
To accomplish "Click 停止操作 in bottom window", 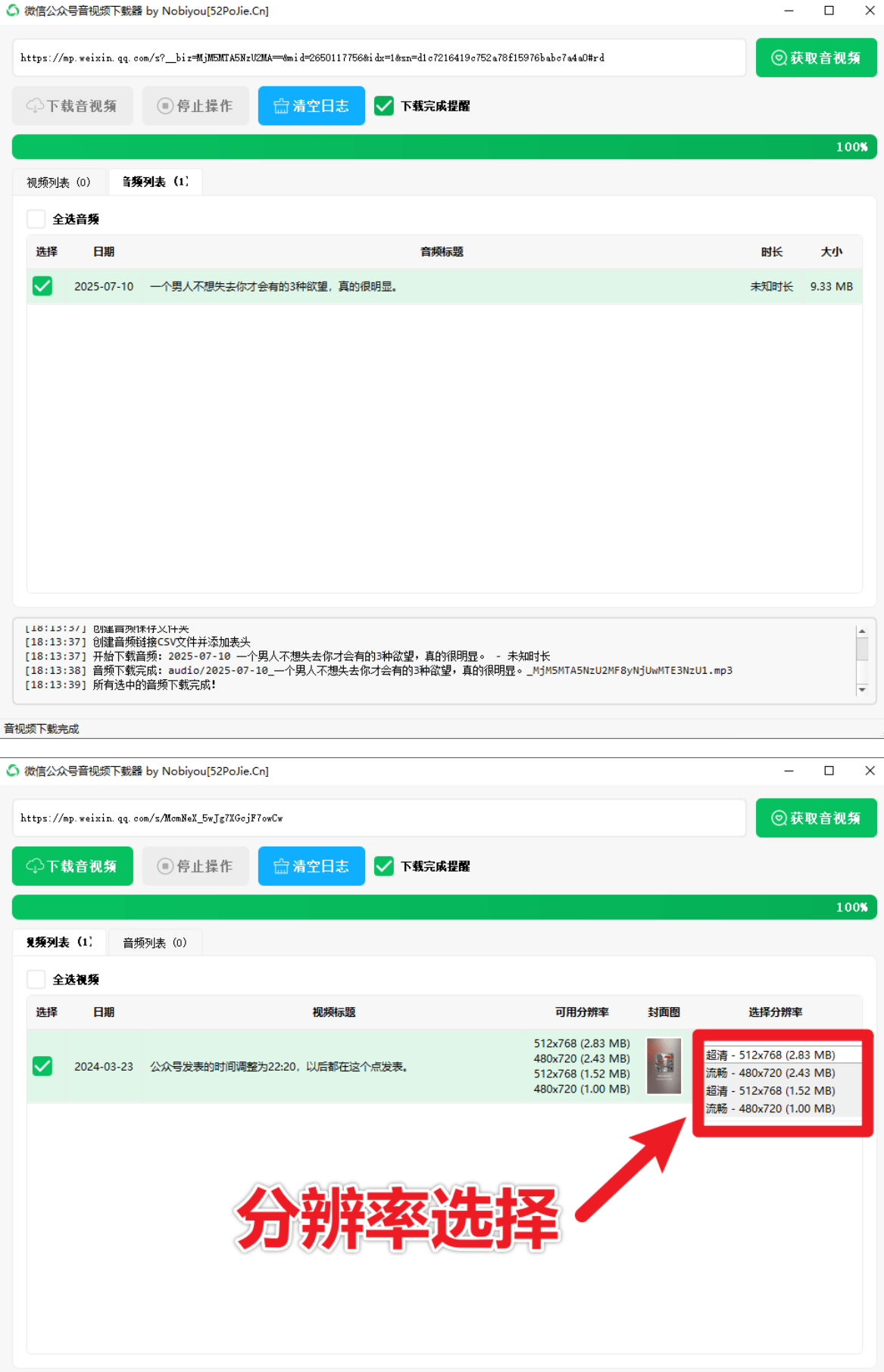I will click(x=195, y=865).
